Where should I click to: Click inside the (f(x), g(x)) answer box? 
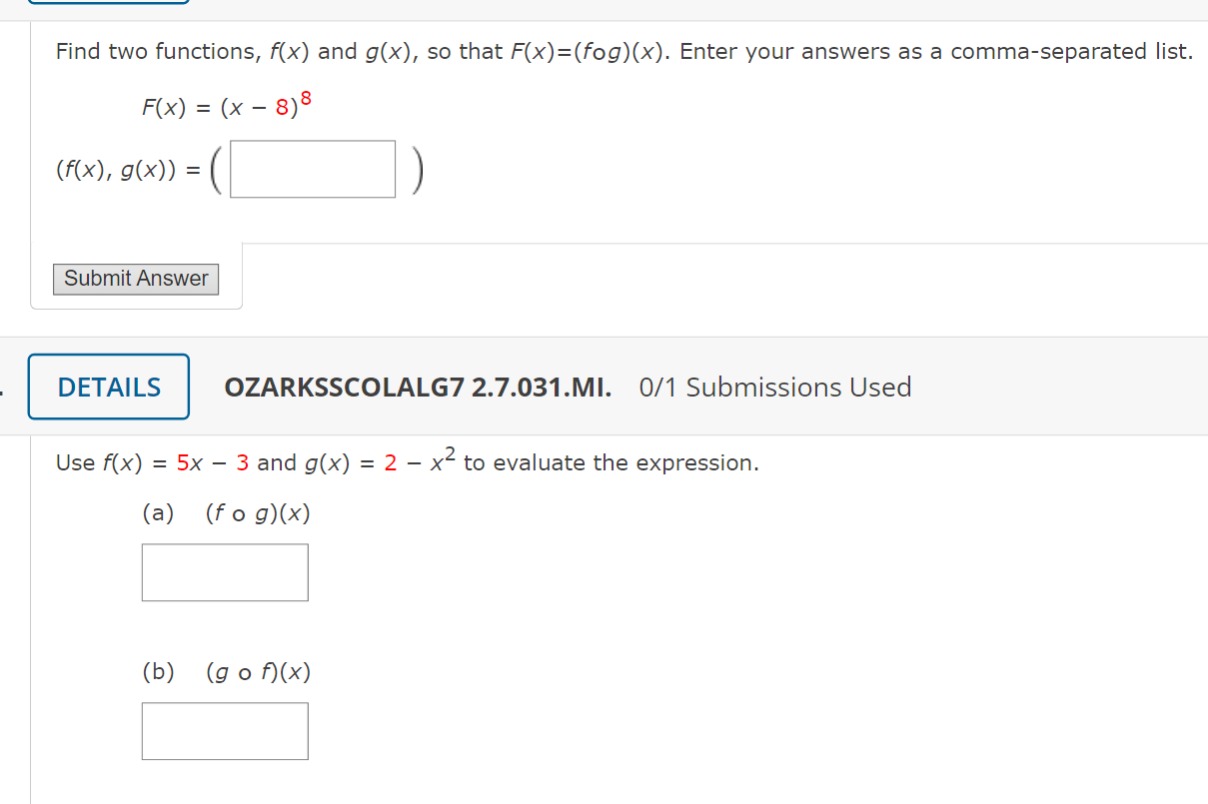coord(311,167)
